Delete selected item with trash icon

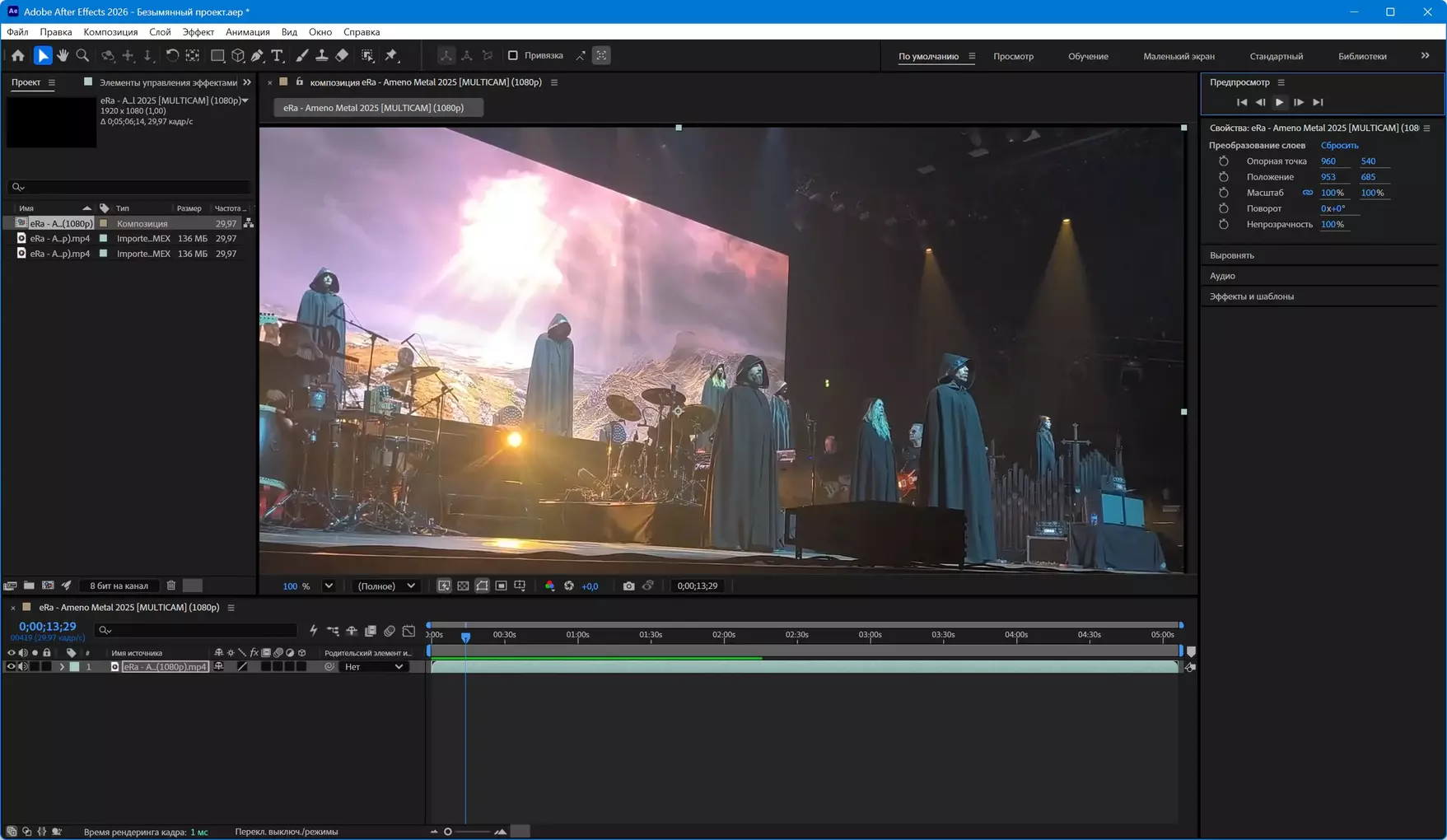pyautogui.click(x=171, y=586)
